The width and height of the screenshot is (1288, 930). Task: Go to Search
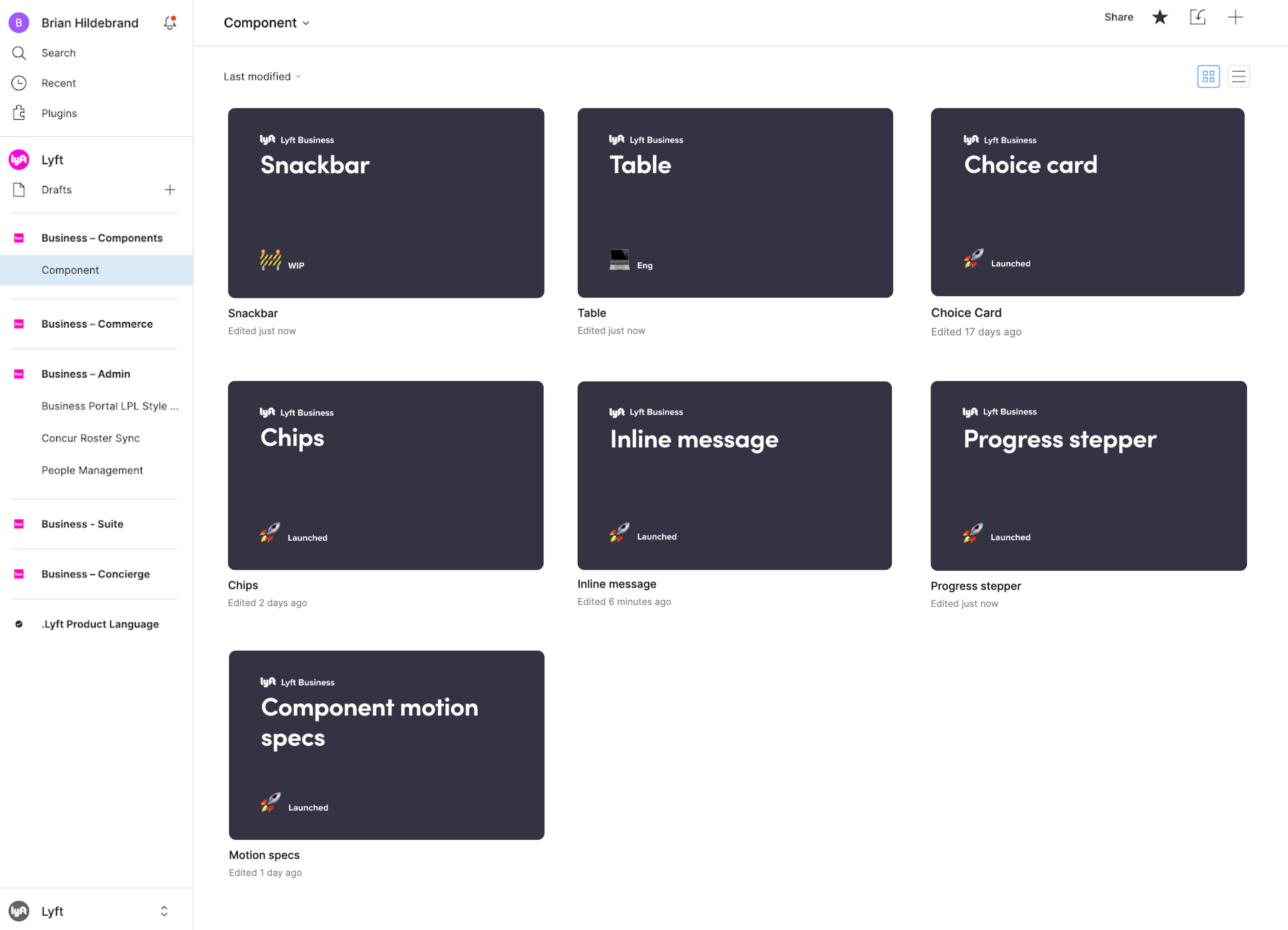coord(58,53)
